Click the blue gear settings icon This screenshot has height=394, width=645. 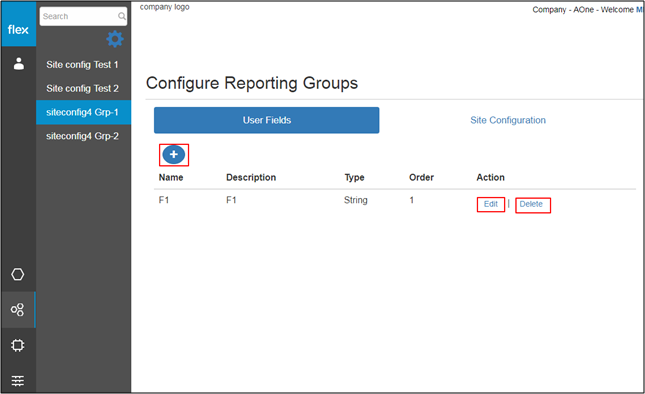tap(115, 39)
